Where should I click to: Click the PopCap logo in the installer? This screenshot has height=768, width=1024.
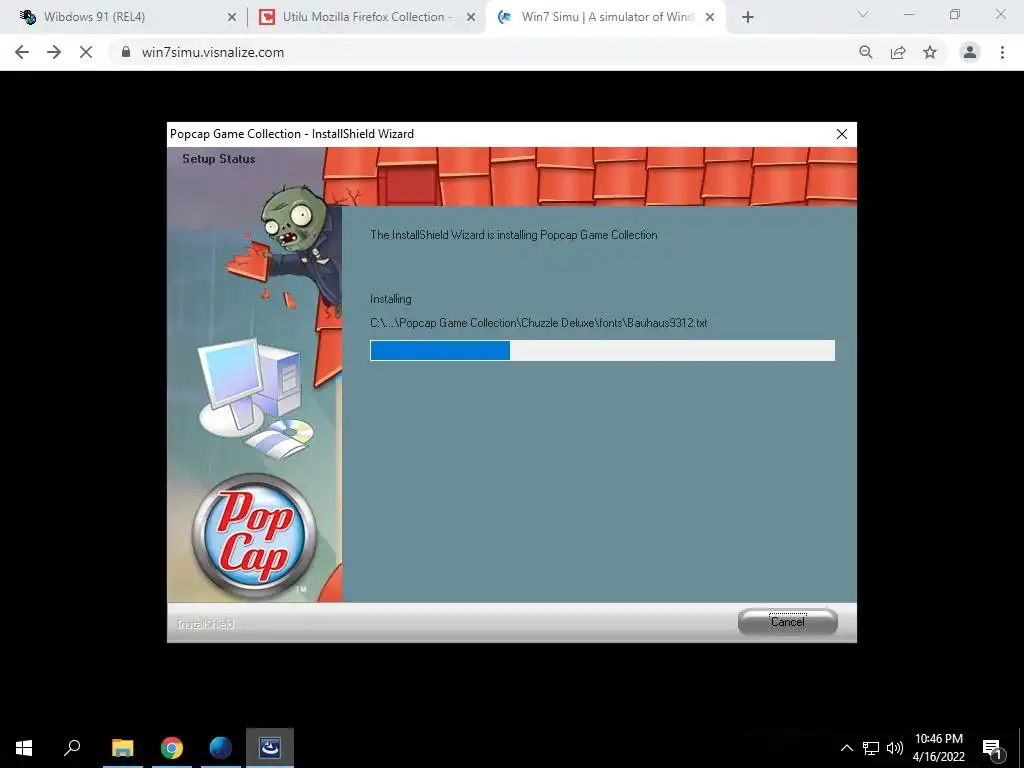254,537
